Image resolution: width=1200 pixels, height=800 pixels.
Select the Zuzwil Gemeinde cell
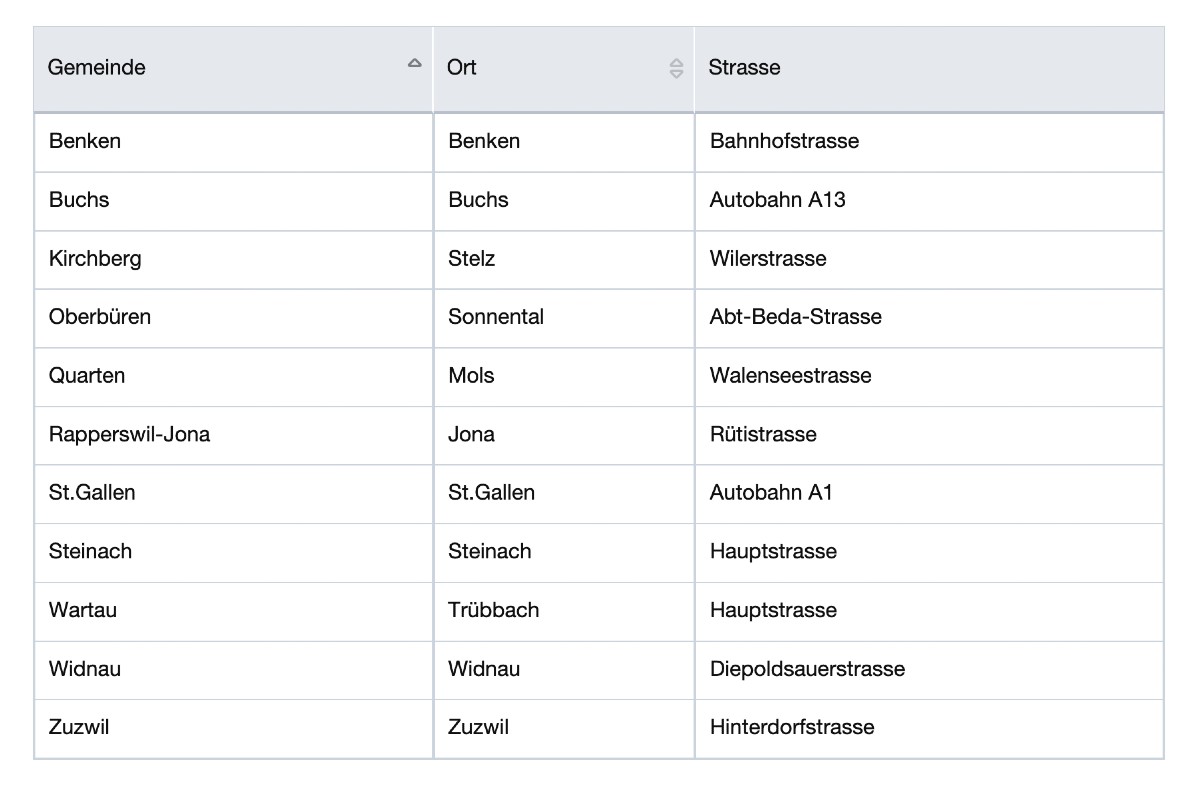click(x=233, y=728)
